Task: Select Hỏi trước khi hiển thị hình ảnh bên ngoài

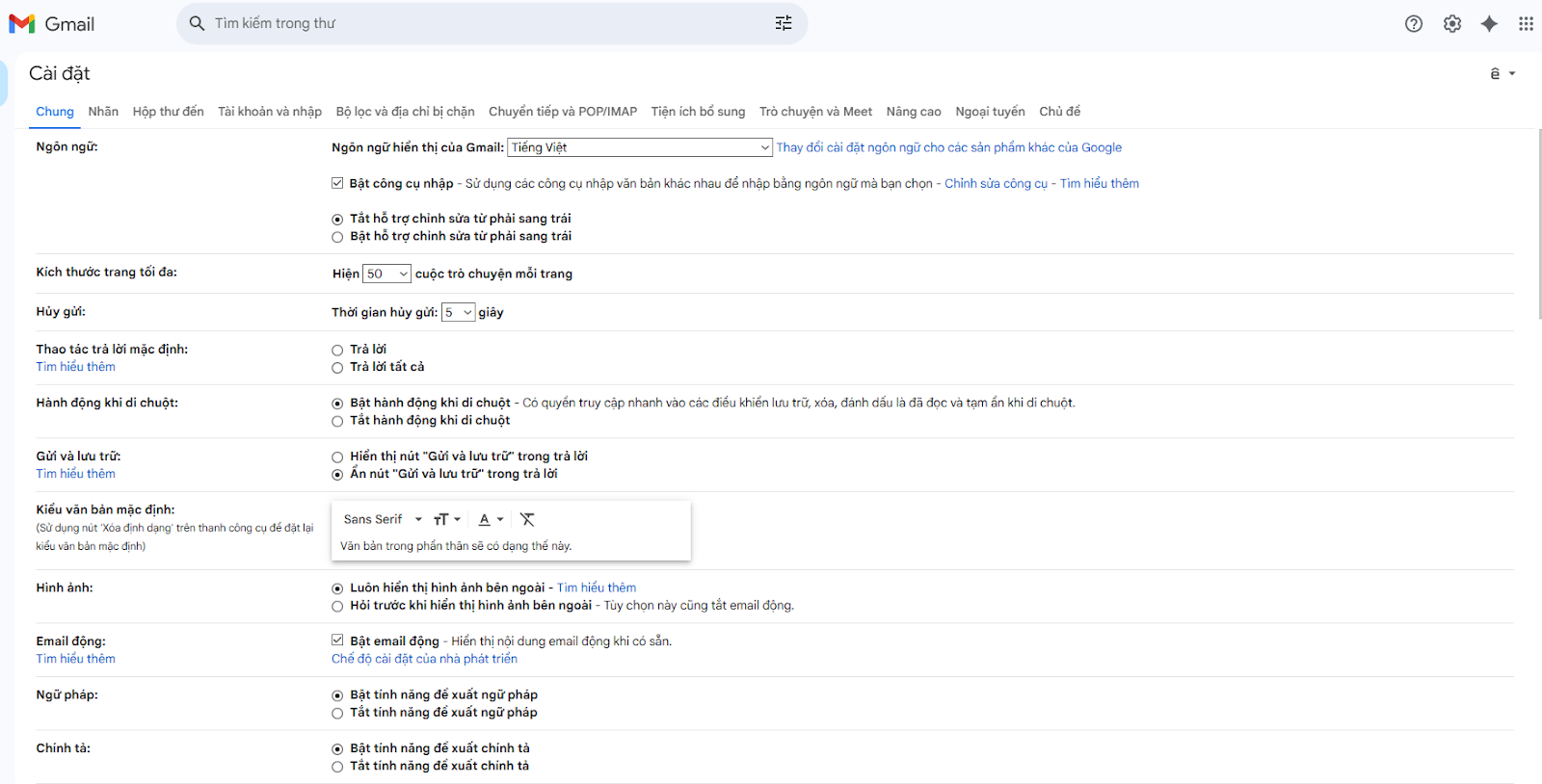Action: (337, 606)
